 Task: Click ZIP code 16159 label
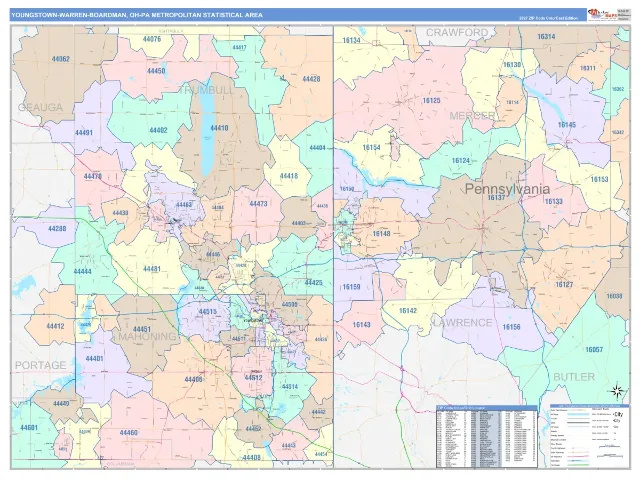(351, 287)
